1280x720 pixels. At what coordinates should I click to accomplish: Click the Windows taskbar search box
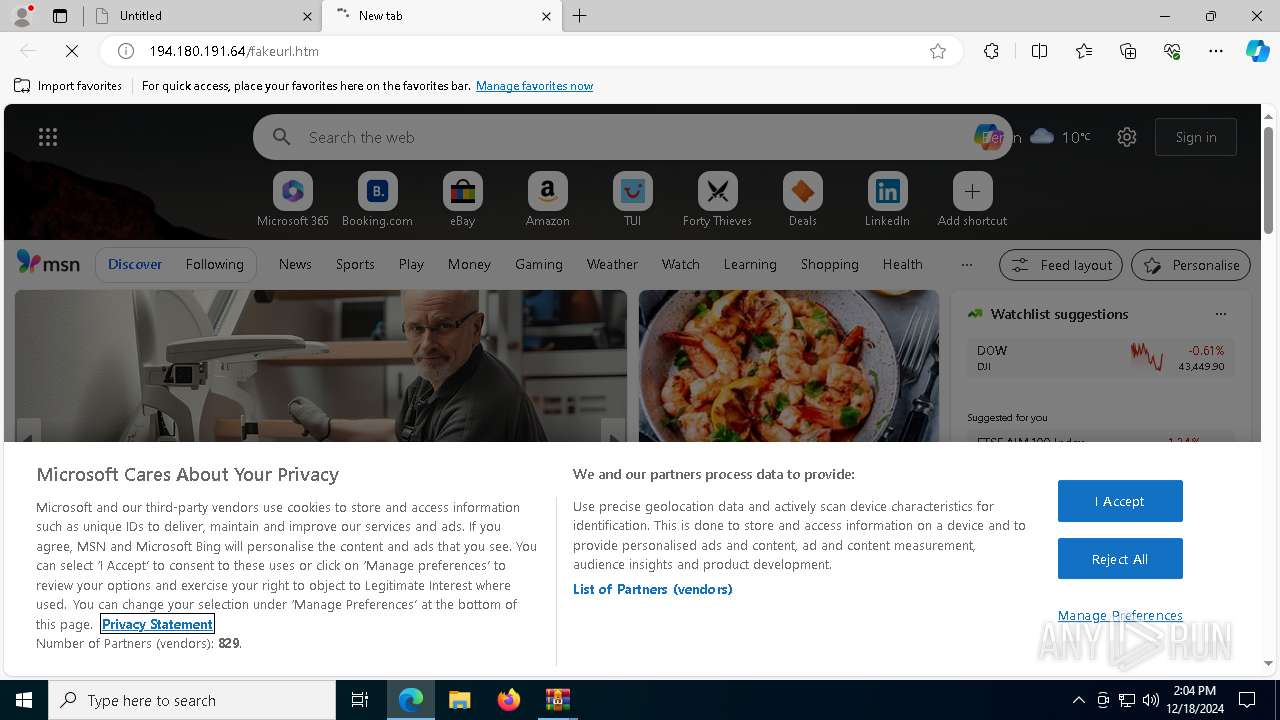pyautogui.click(x=192, y=700)
